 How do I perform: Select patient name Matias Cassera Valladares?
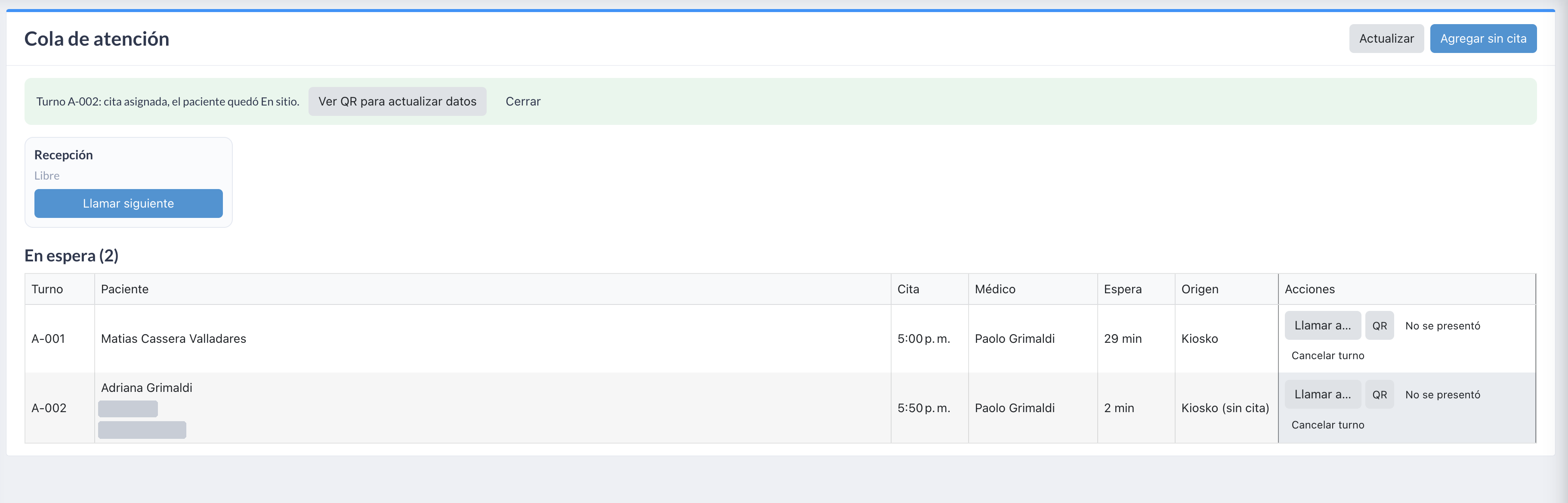tap(173, 338)
